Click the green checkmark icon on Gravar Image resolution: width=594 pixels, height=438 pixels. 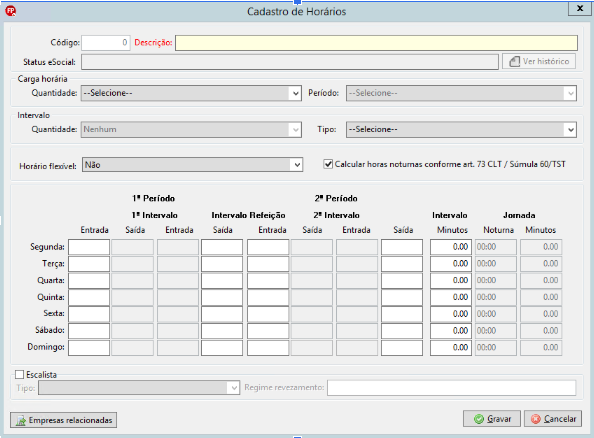tap(479, 419)
